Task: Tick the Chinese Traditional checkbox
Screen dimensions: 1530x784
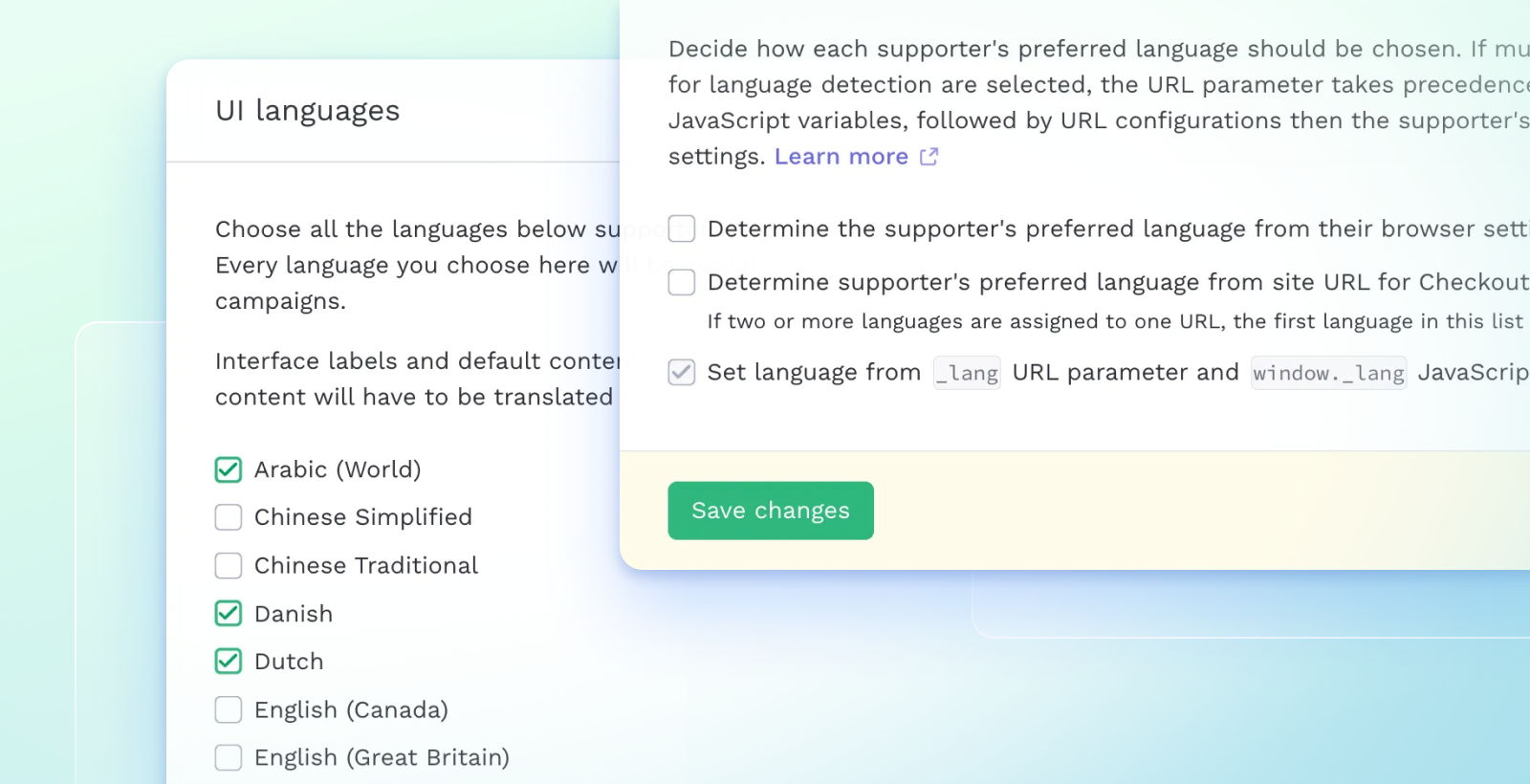Action: [x=229, y=566]
